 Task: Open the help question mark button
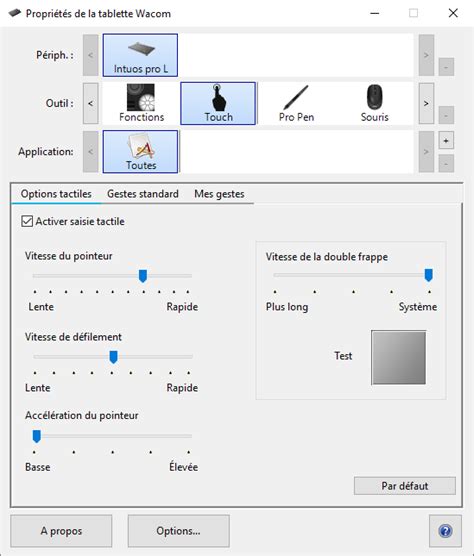pyautogui.click(x=445, y=531)
